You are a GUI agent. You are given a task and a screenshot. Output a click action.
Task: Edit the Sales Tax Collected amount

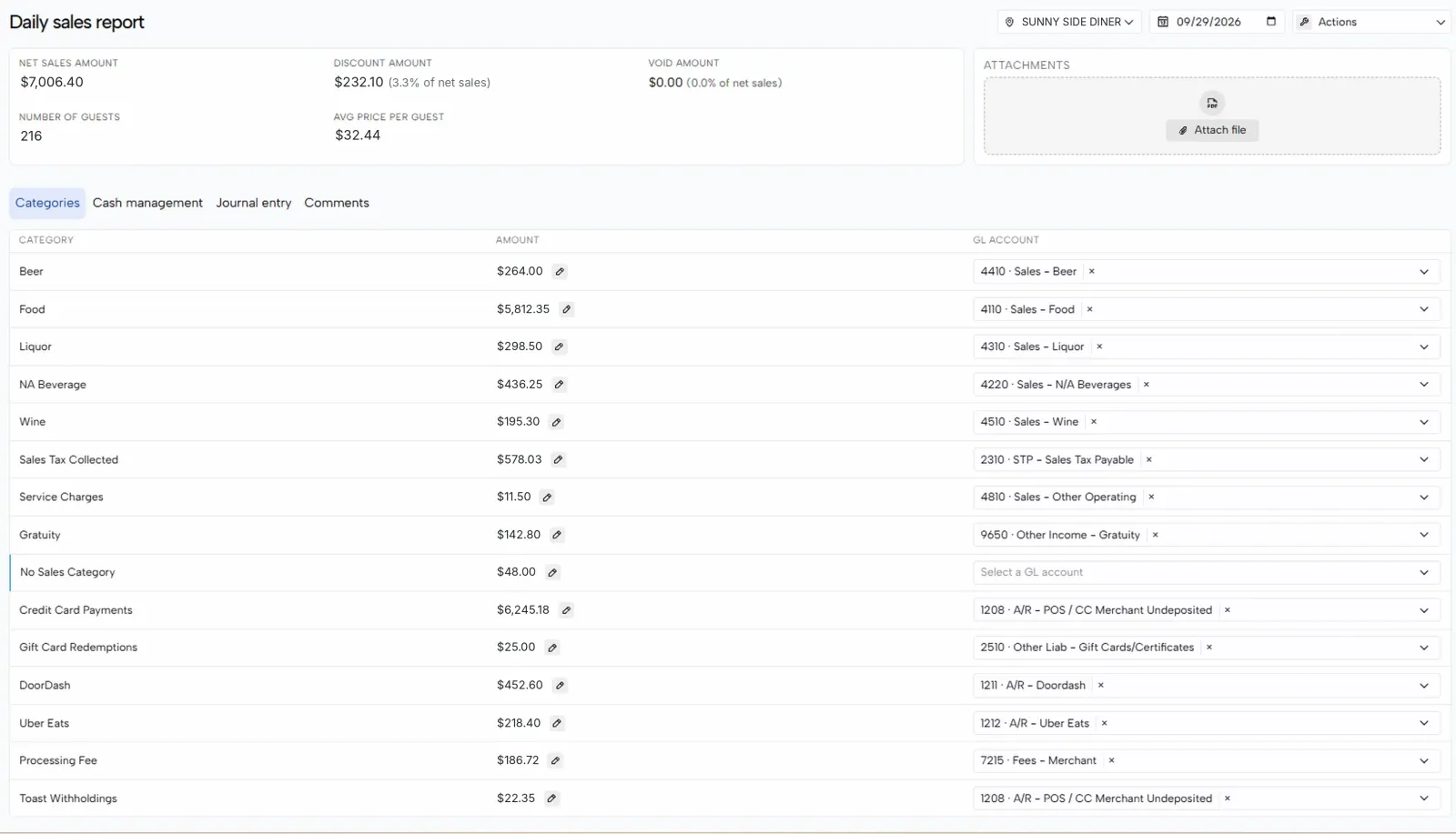(558, 460)
